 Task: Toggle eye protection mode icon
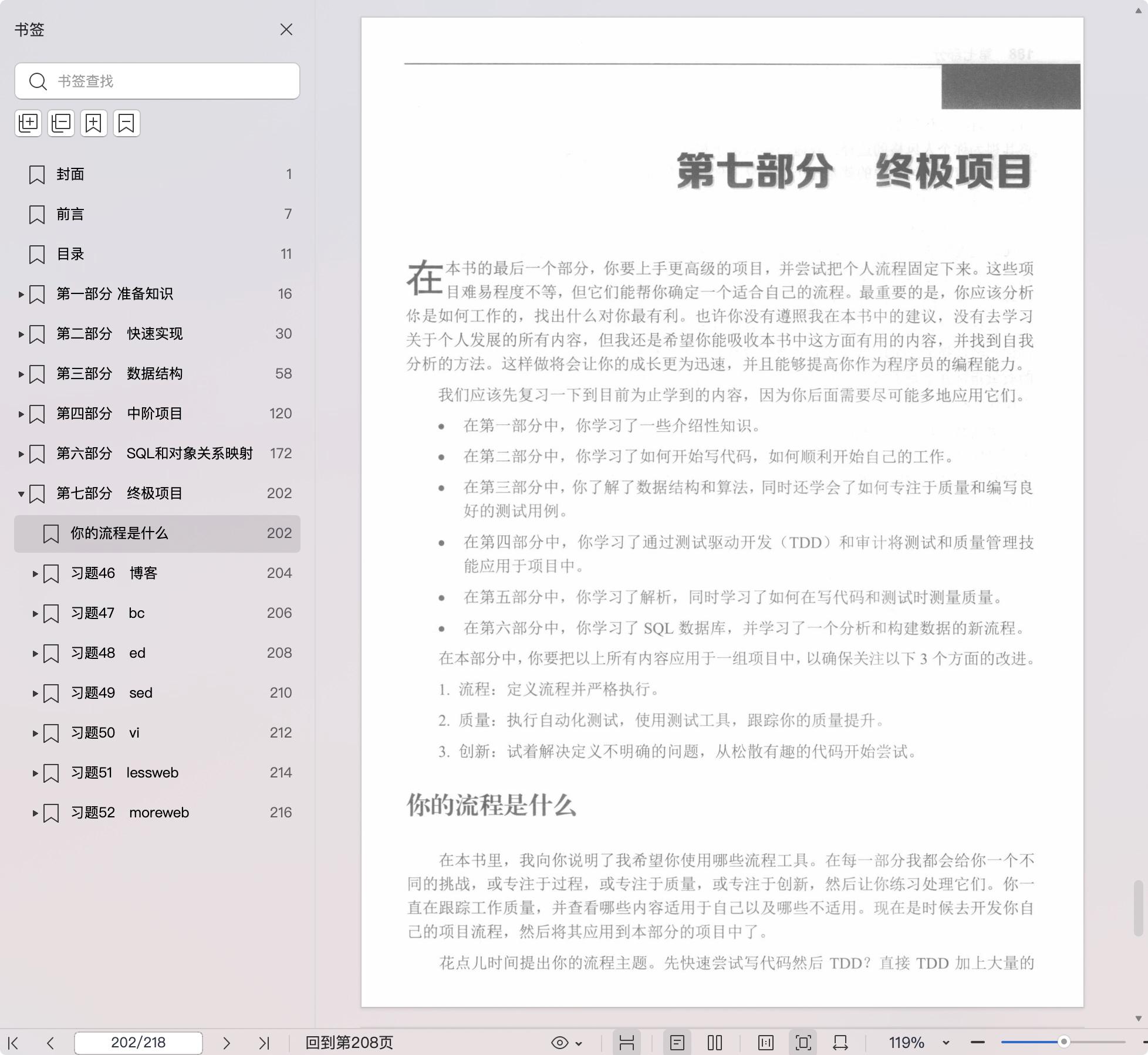coord(560,1043)
